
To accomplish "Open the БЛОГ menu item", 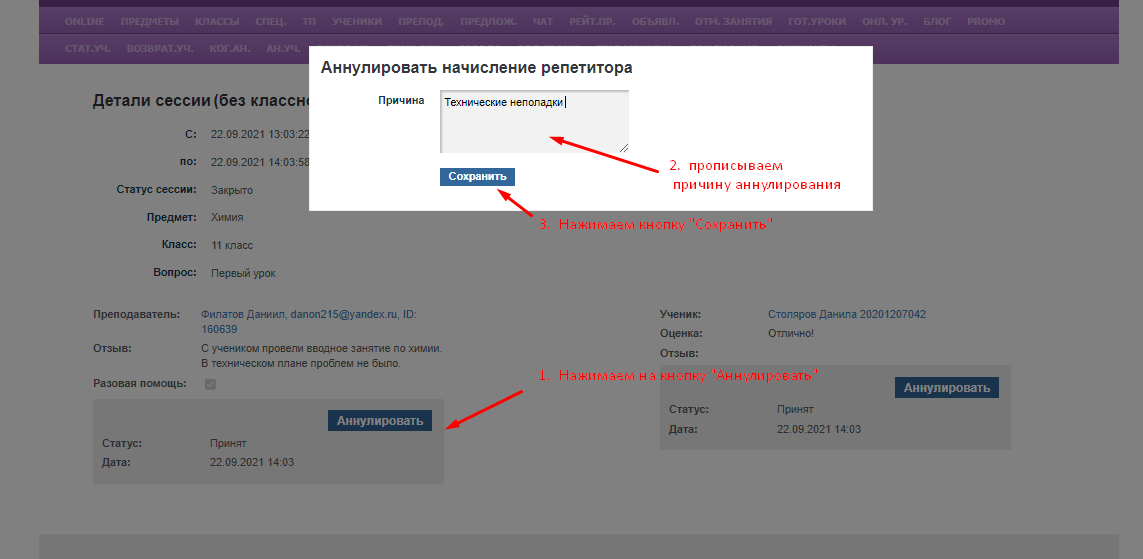I will tap(937, 22).
